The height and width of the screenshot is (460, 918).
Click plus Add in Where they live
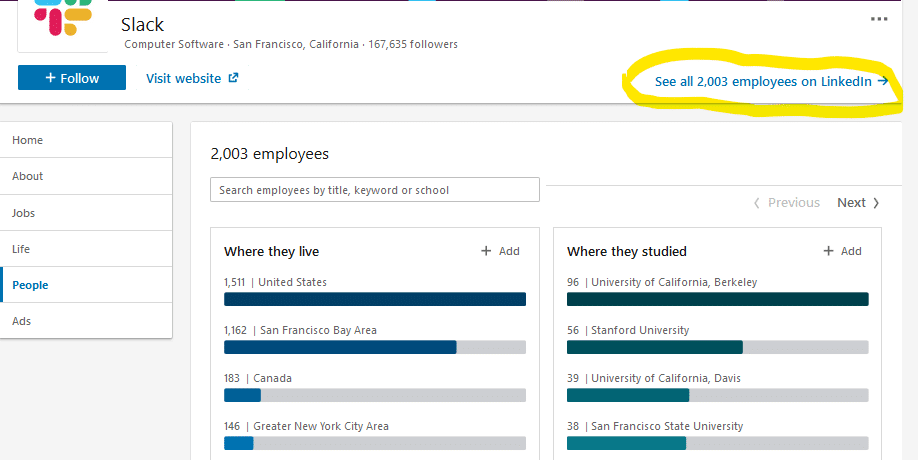pyautogui.click(x=500, y=251)
